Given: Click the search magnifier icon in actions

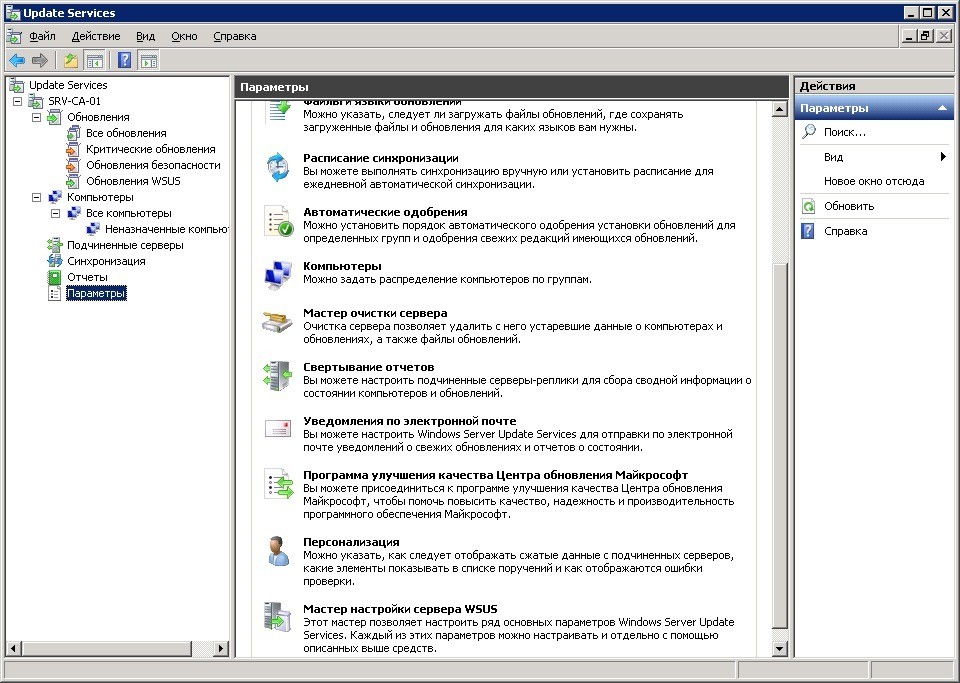Looking at the screenshot, I should click(809, 132).
